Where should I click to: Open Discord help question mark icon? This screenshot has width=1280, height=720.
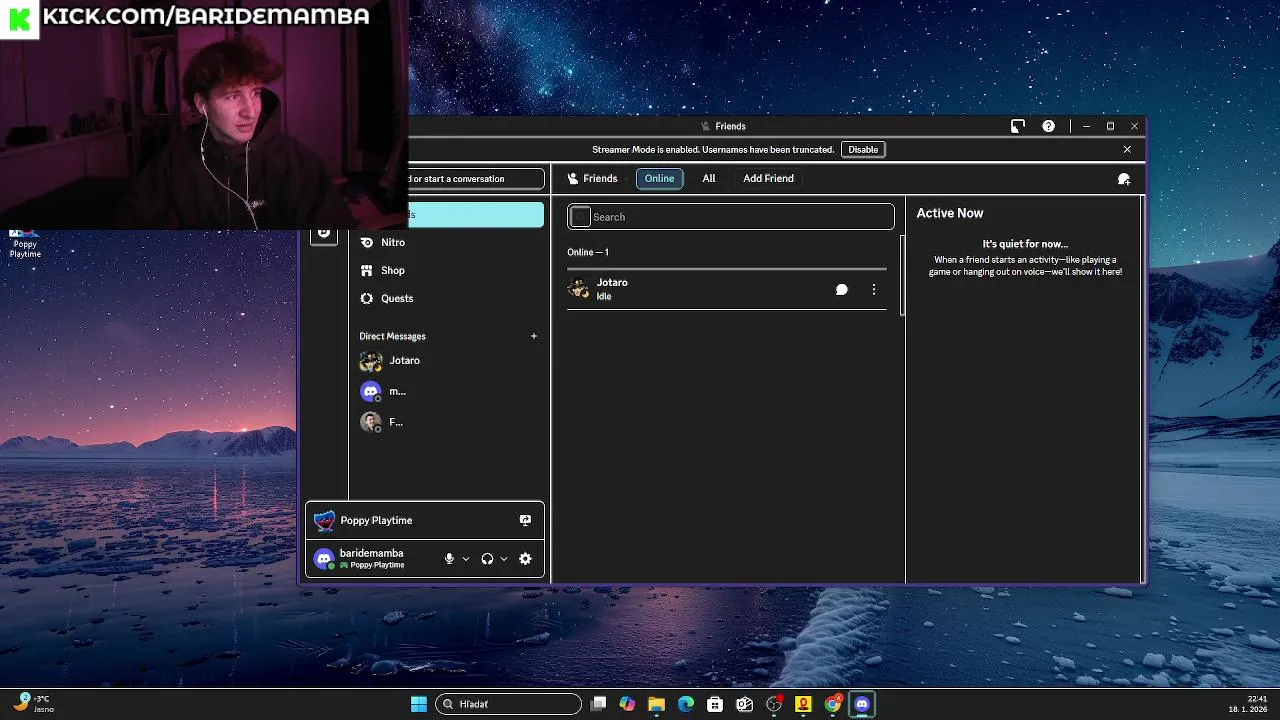pos(1048,126)
